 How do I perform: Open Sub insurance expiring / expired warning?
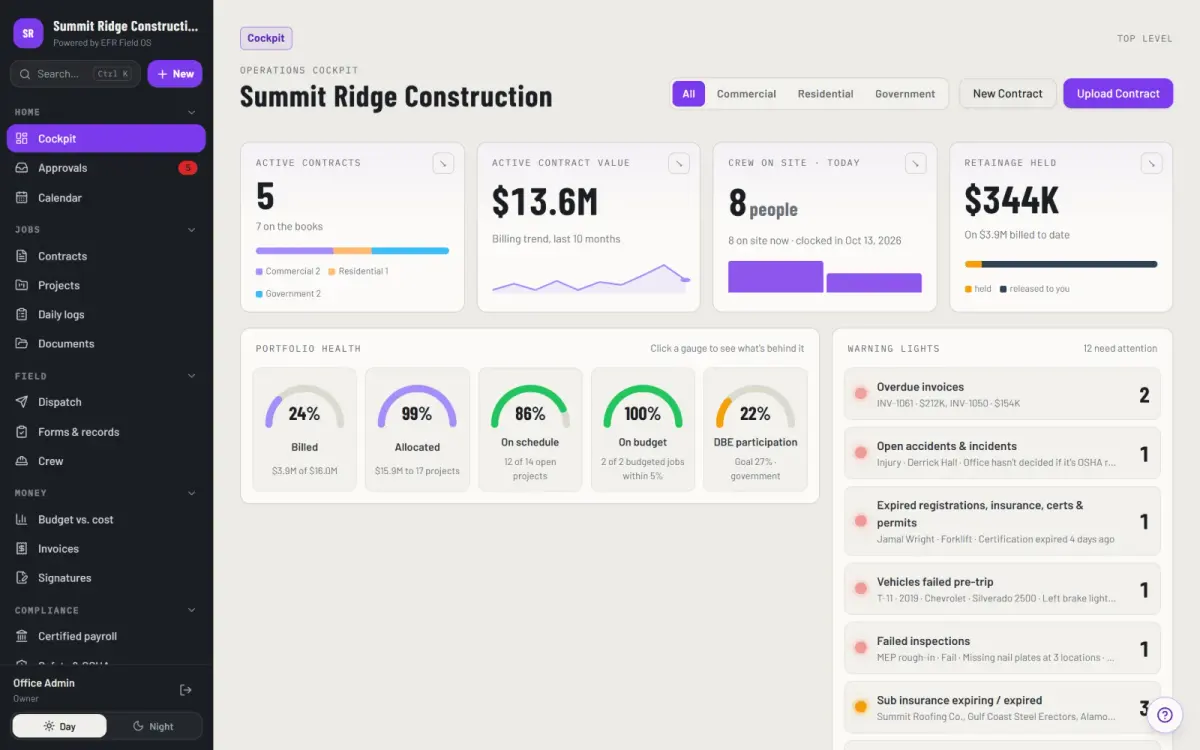coord(1002,708)
